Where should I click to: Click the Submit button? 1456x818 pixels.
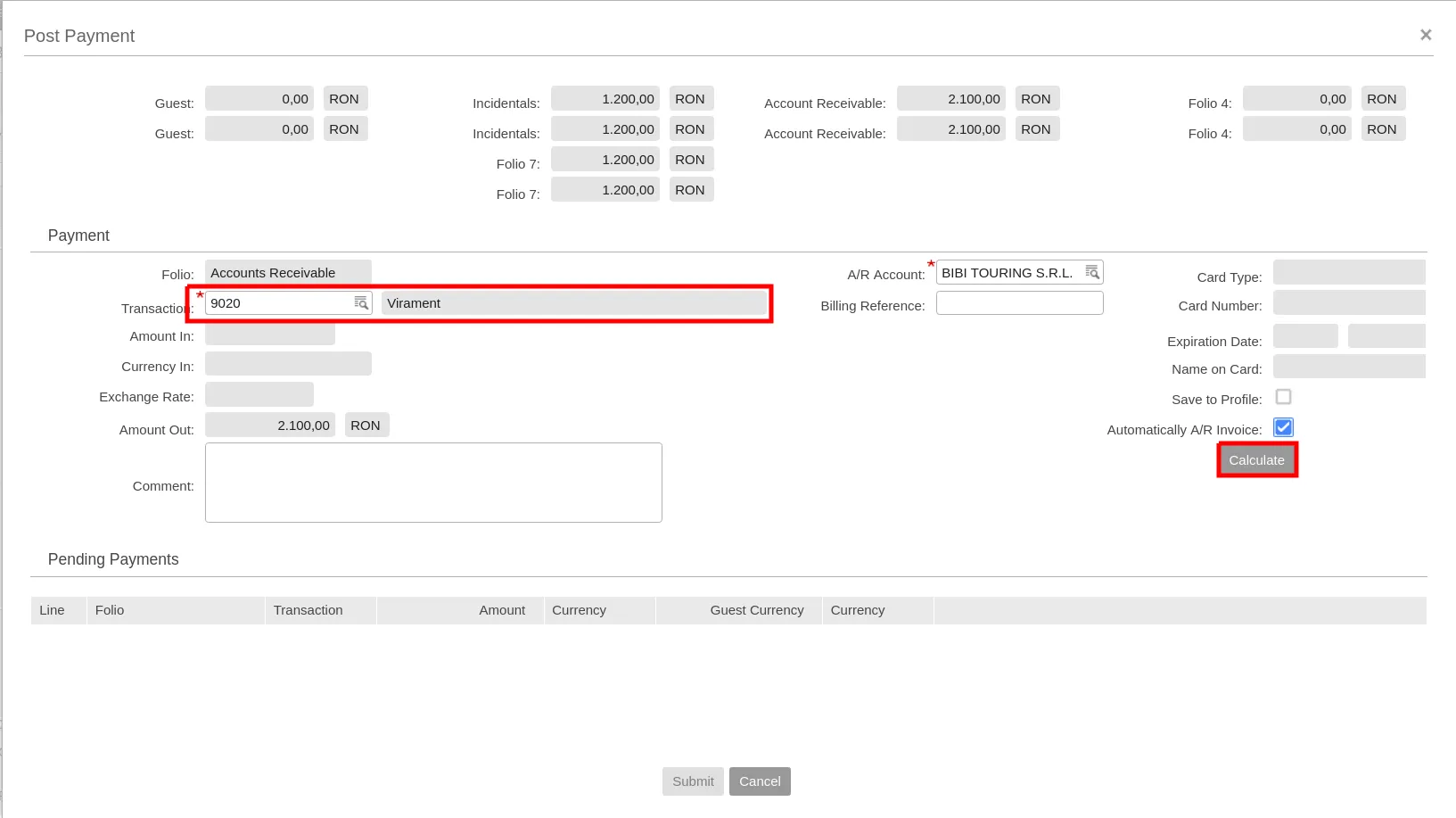[x=693, y=781]
